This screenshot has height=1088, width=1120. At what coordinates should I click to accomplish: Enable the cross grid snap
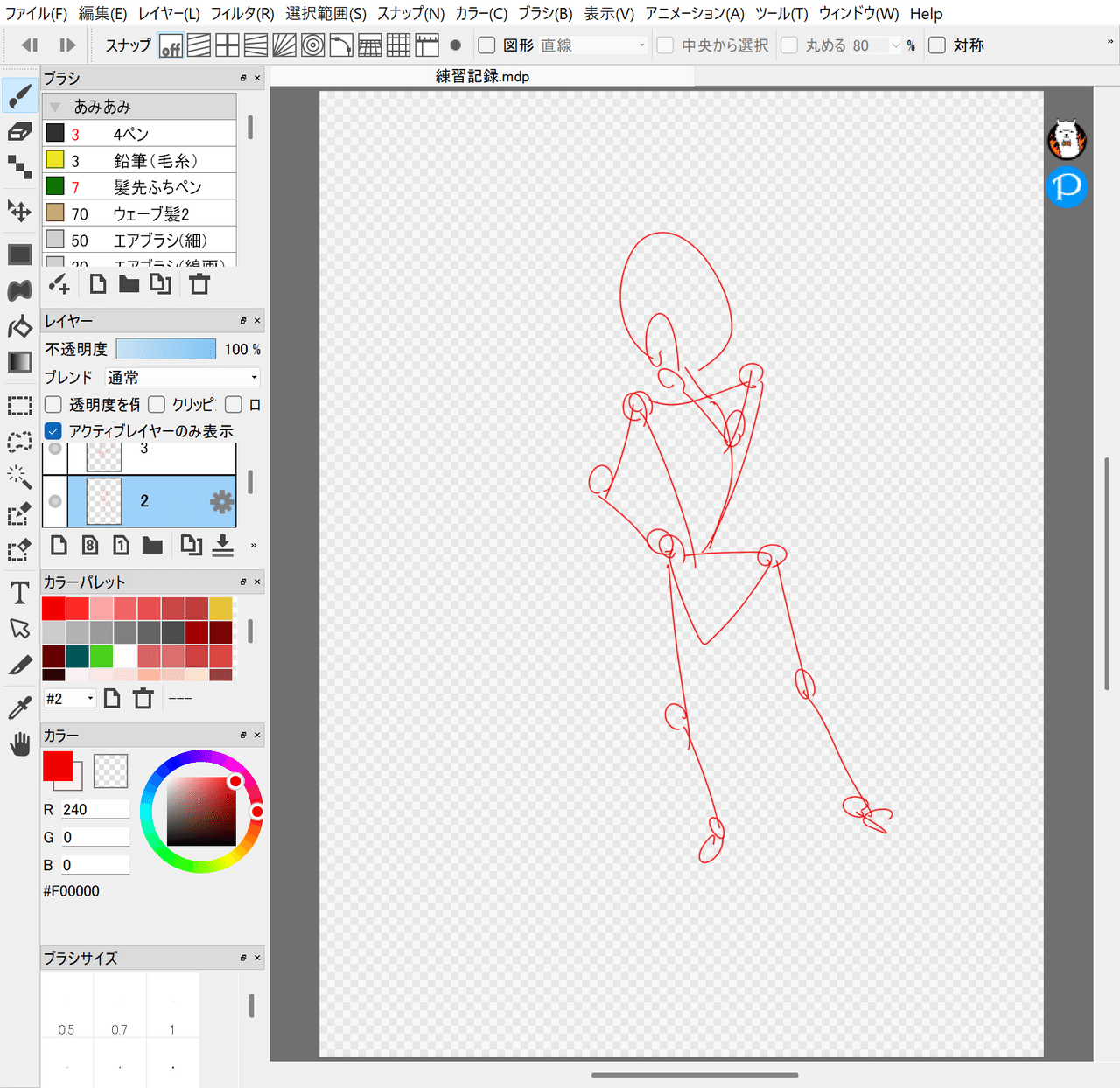(x=227, y=45)
